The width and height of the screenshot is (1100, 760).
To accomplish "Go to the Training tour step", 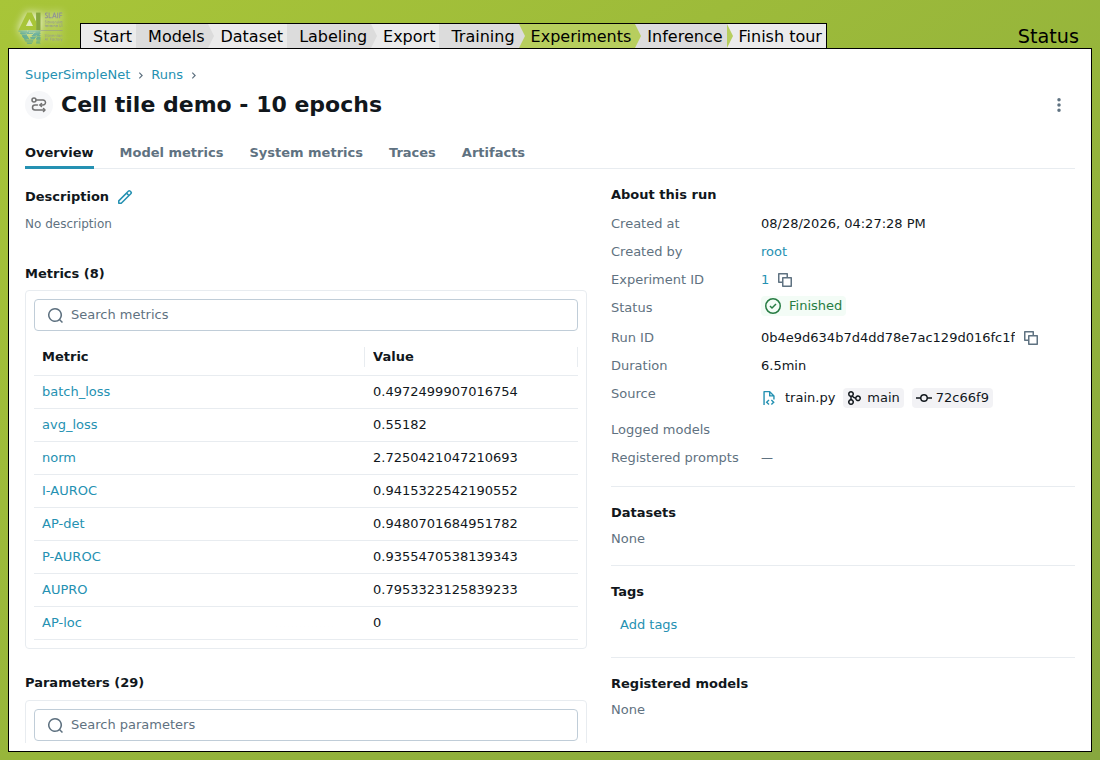I will point(482,36).
